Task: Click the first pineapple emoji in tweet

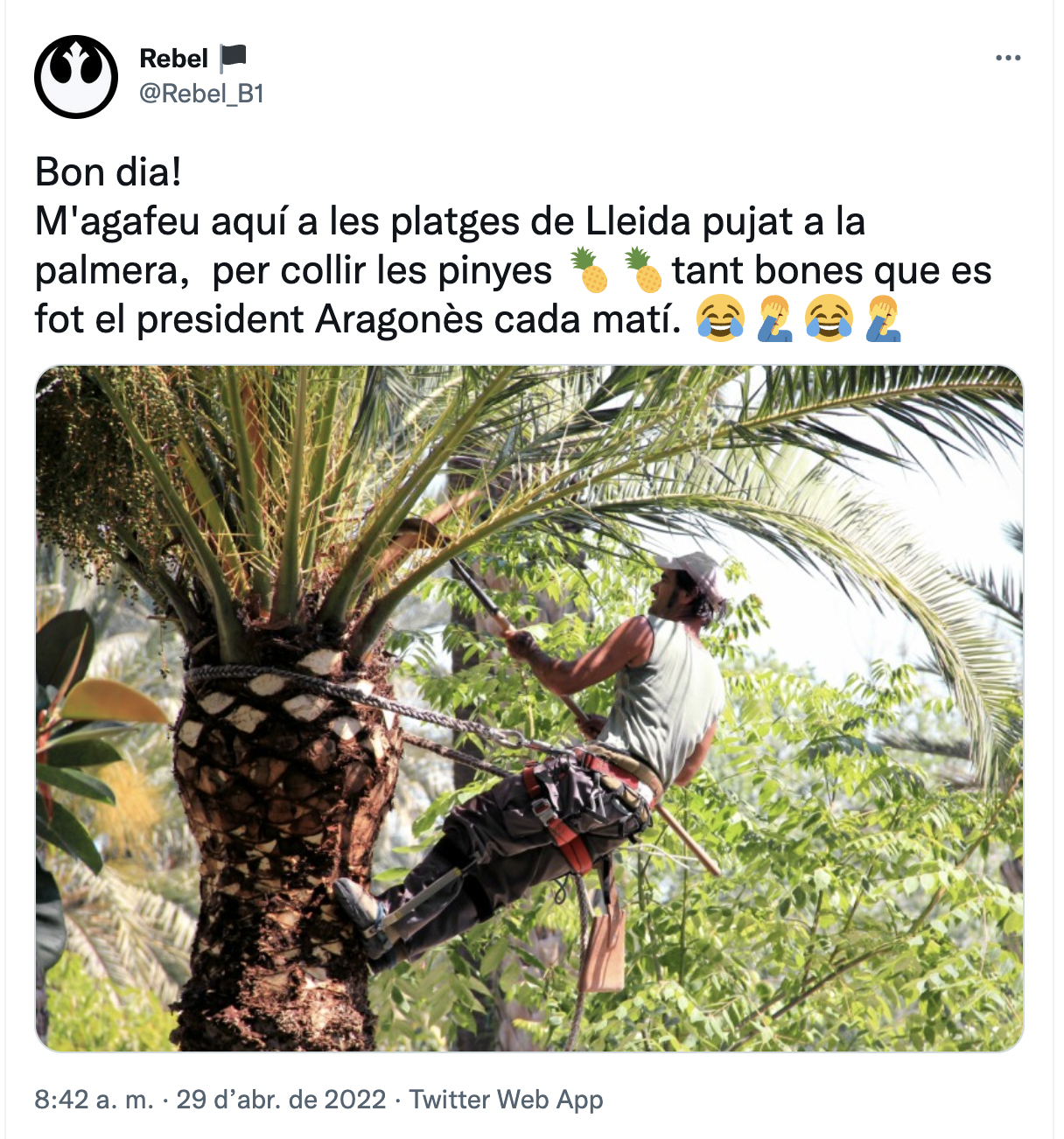Action: coord(589,270)
